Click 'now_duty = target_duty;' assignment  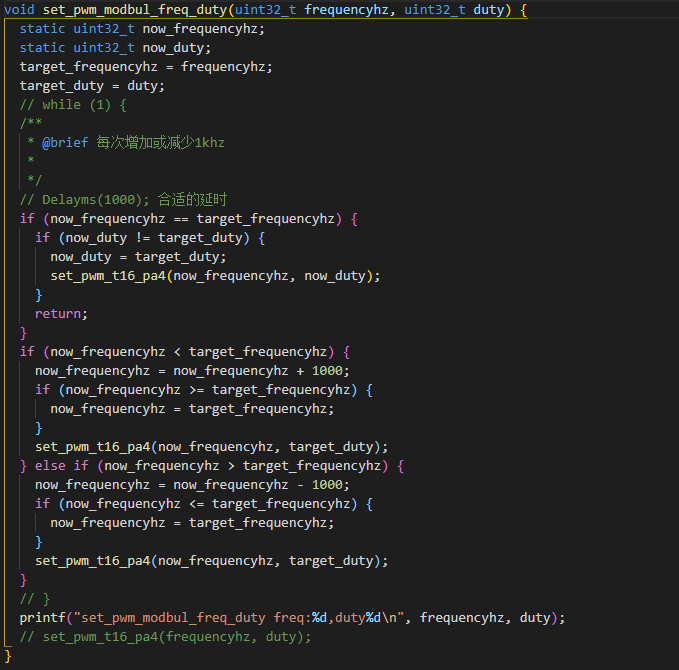click(138, 257)
